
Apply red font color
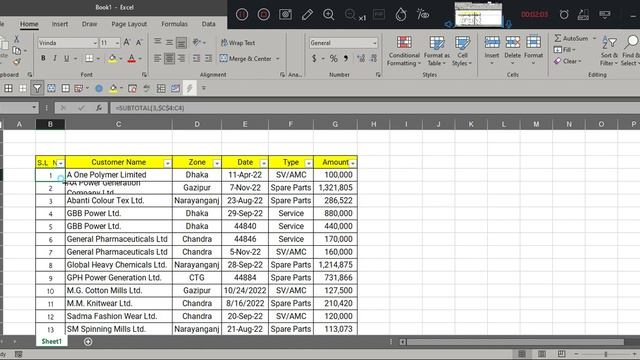(x=131, y=58)
